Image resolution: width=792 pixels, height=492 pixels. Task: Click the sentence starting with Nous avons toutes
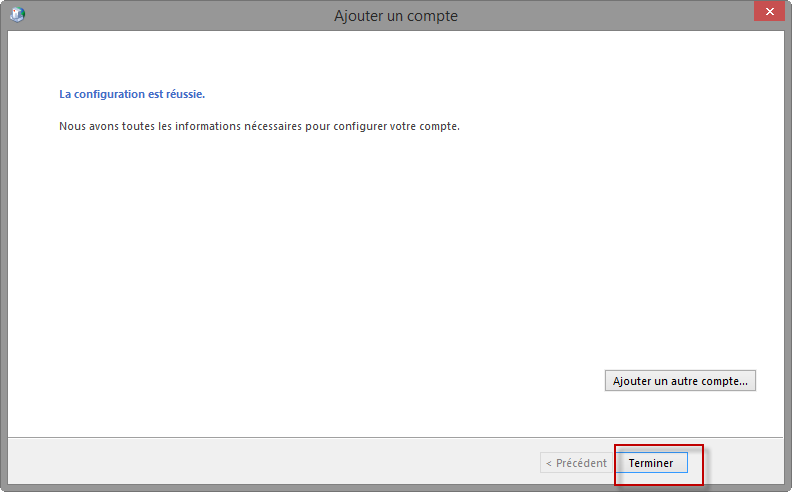tap(259, 127)
